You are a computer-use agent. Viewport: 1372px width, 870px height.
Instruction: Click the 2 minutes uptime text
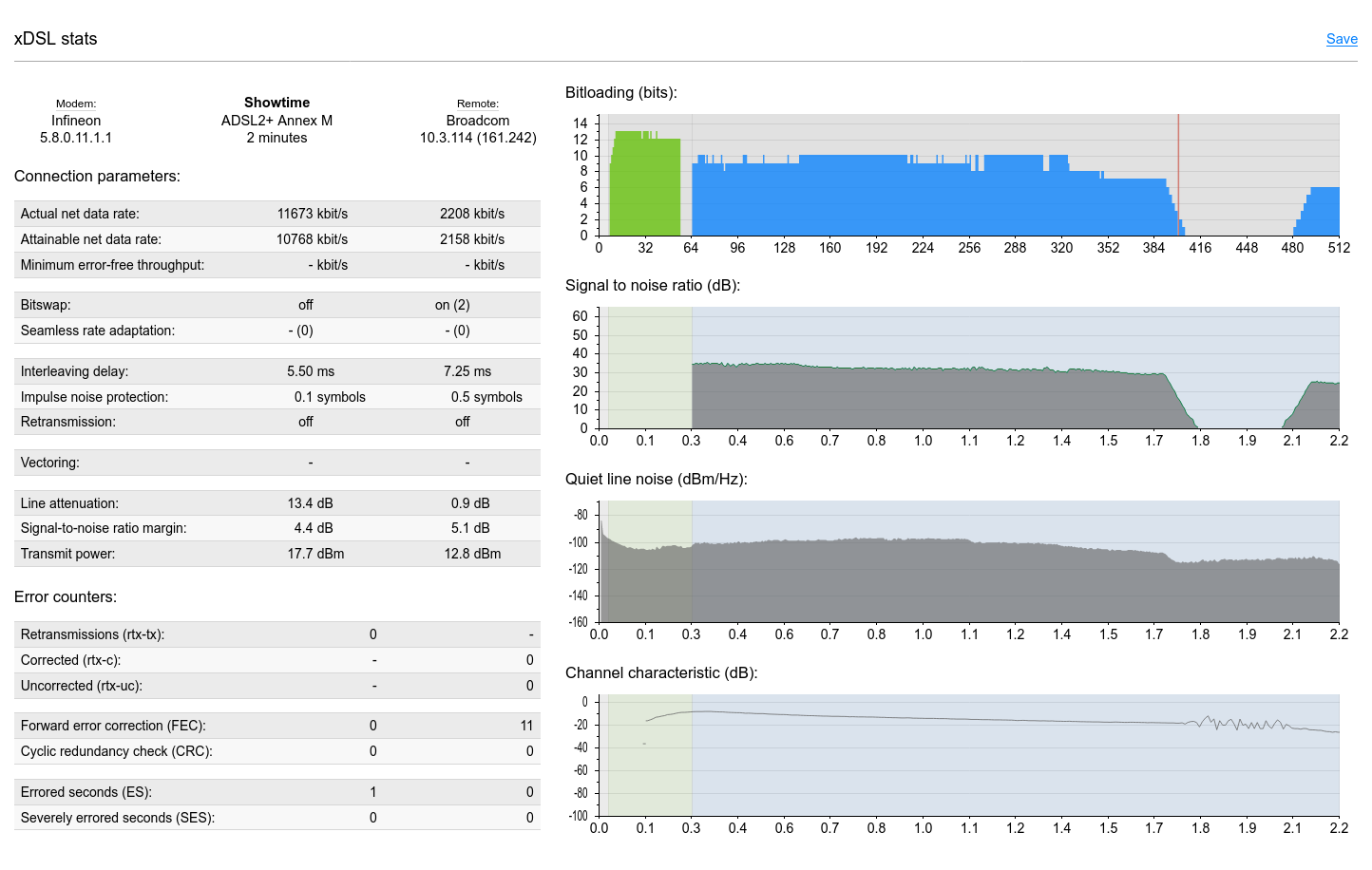[x=276, y=138]
